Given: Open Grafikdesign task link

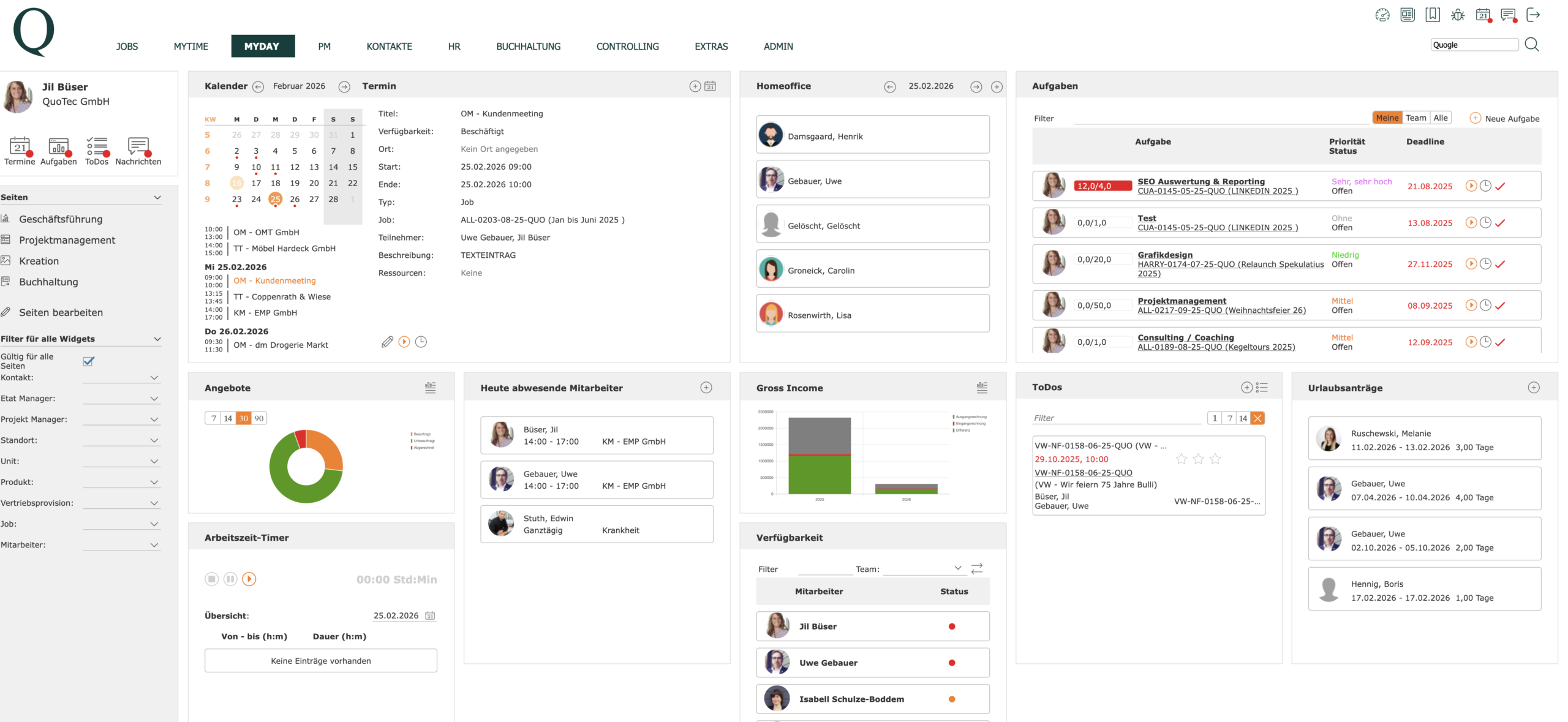Looking at the screenshot, I should tap(1164, 255).
